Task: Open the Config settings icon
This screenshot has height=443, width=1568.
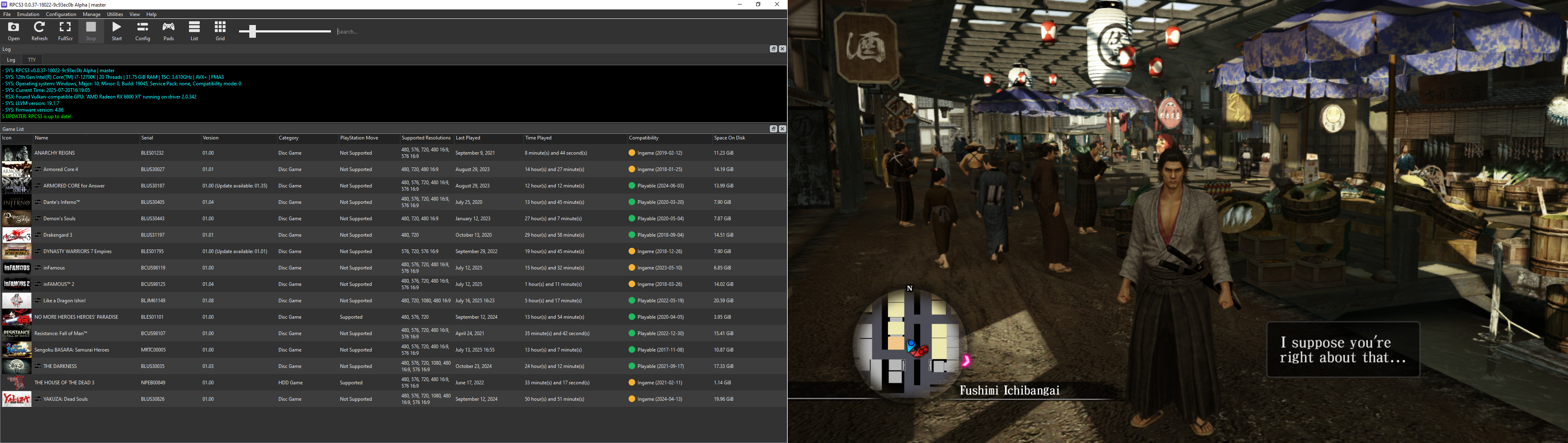Action: (142, 31)
